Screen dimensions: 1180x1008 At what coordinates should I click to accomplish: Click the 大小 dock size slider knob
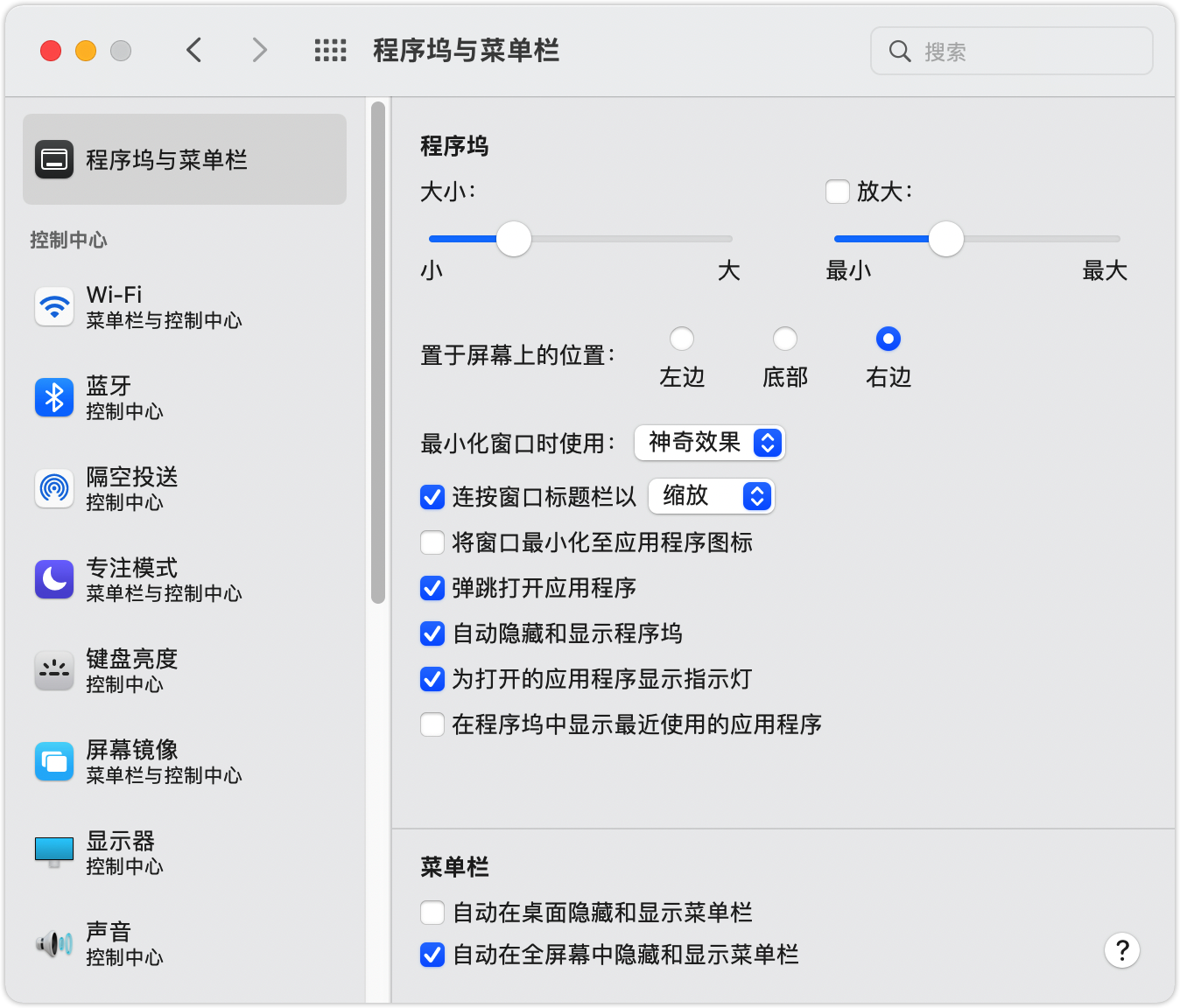coord(514,239)
